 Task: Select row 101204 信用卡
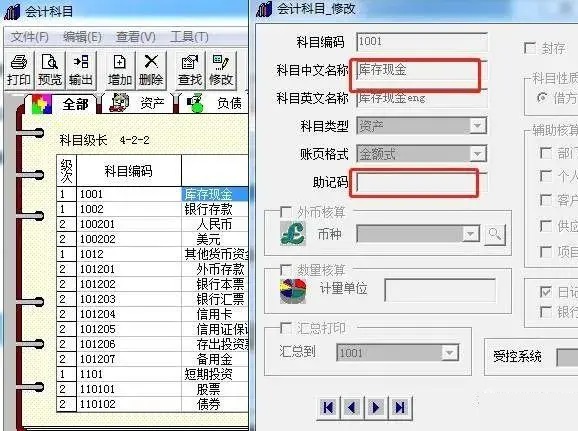(x=152, y=314)
